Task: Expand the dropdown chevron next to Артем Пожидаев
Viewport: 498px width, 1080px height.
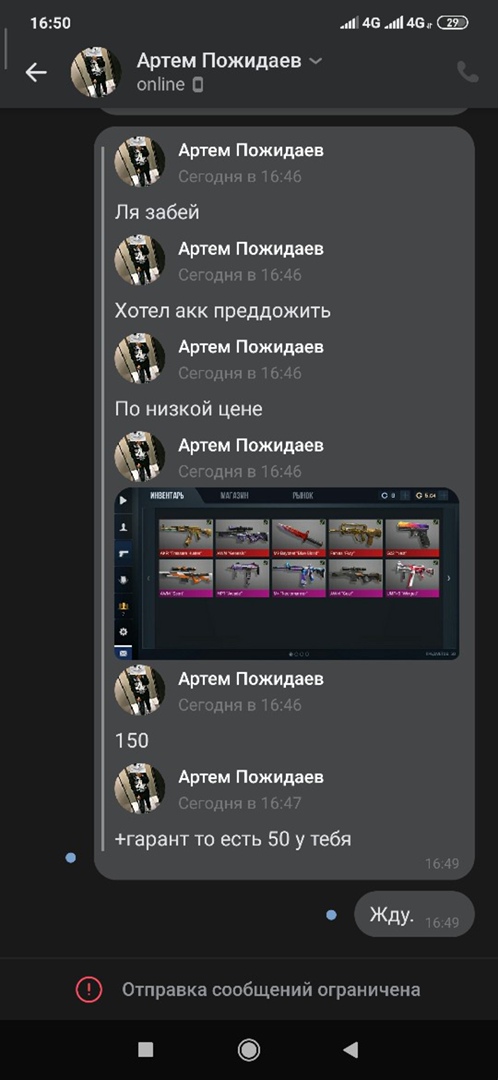Action: tap(315, 61)
